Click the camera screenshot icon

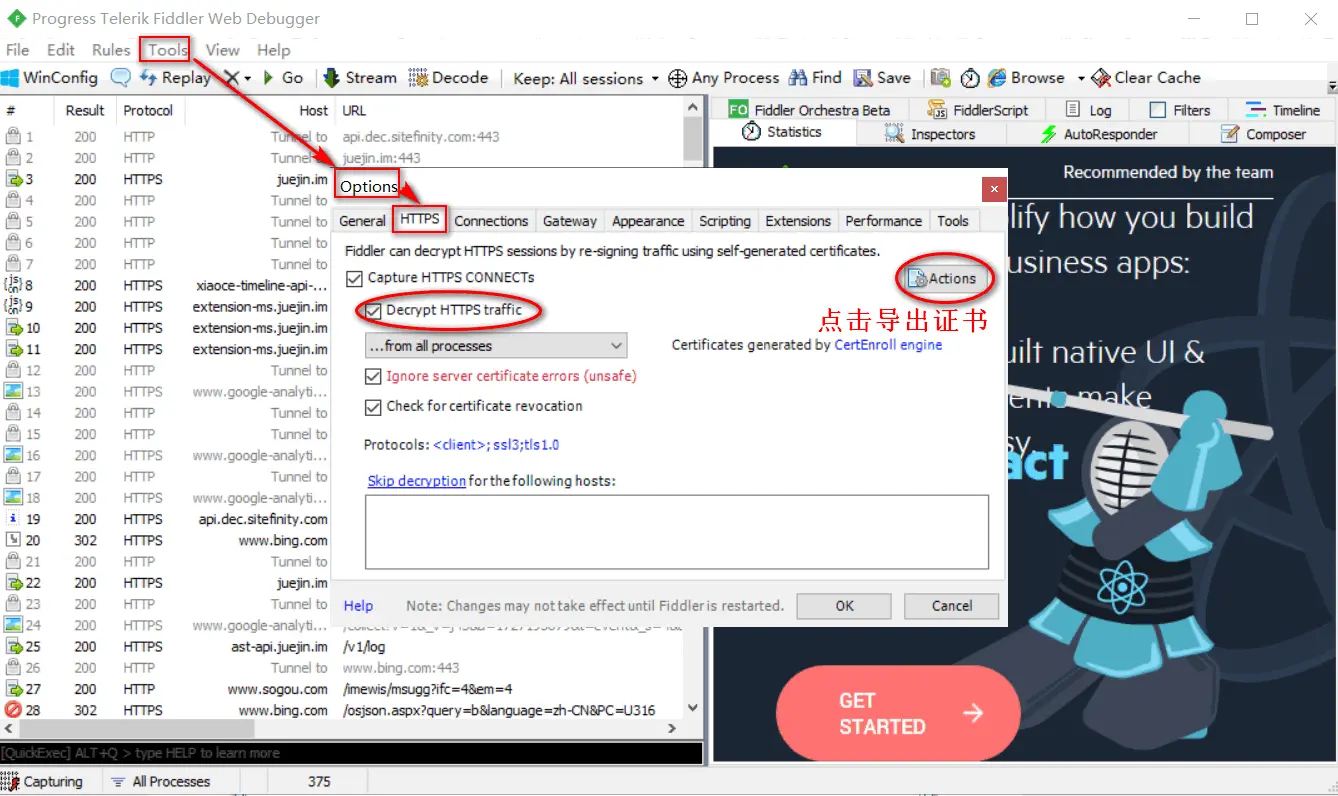pos(940,78)
